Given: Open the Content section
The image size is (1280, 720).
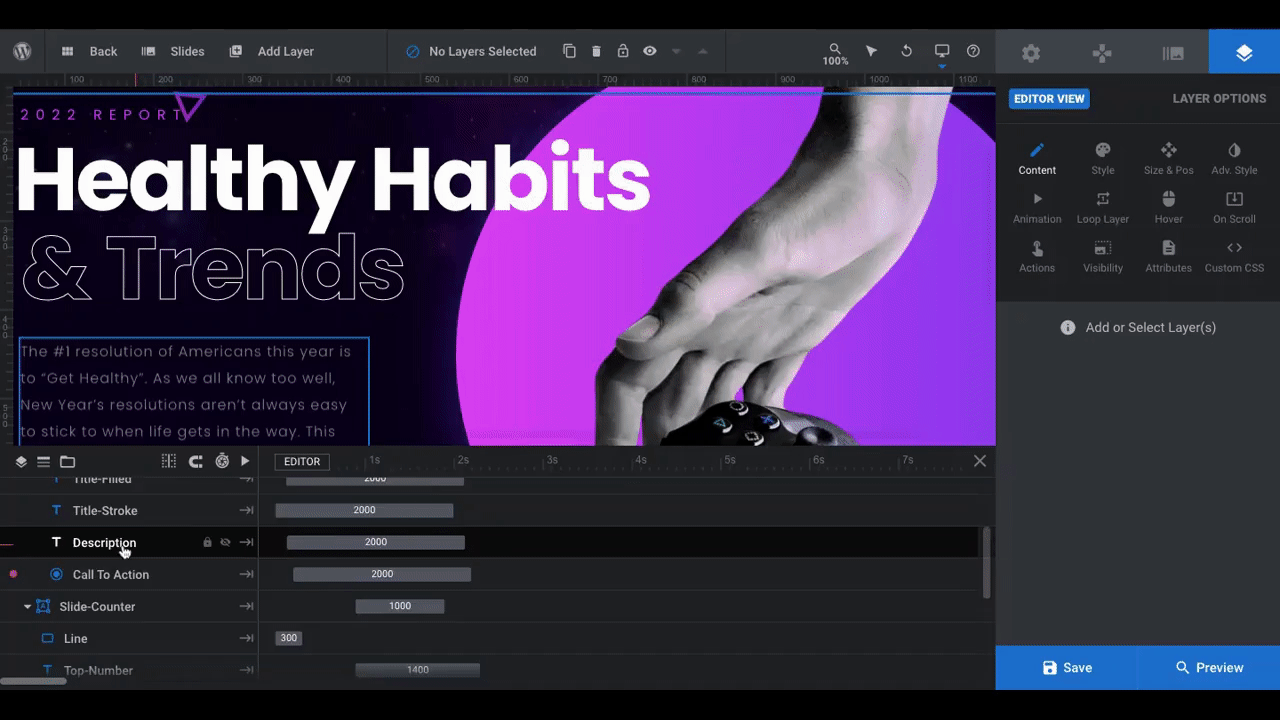Looking at the screenshot, I should (1037, 159).
